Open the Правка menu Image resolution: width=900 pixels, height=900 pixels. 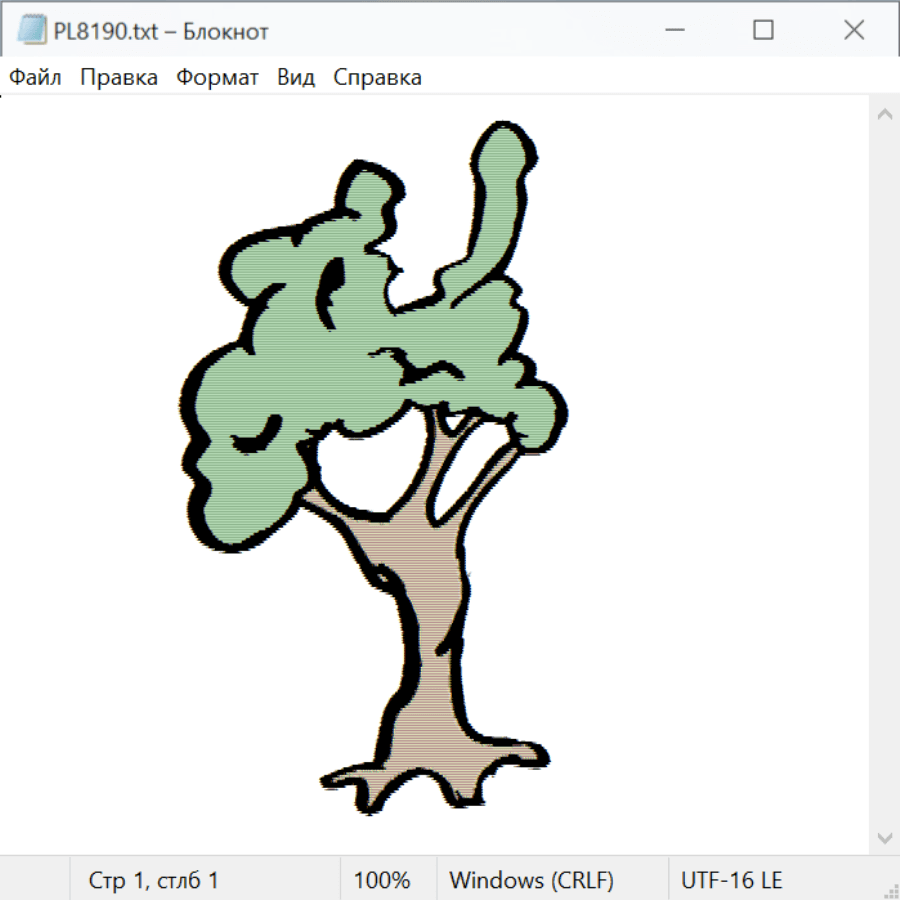[119, 78]
